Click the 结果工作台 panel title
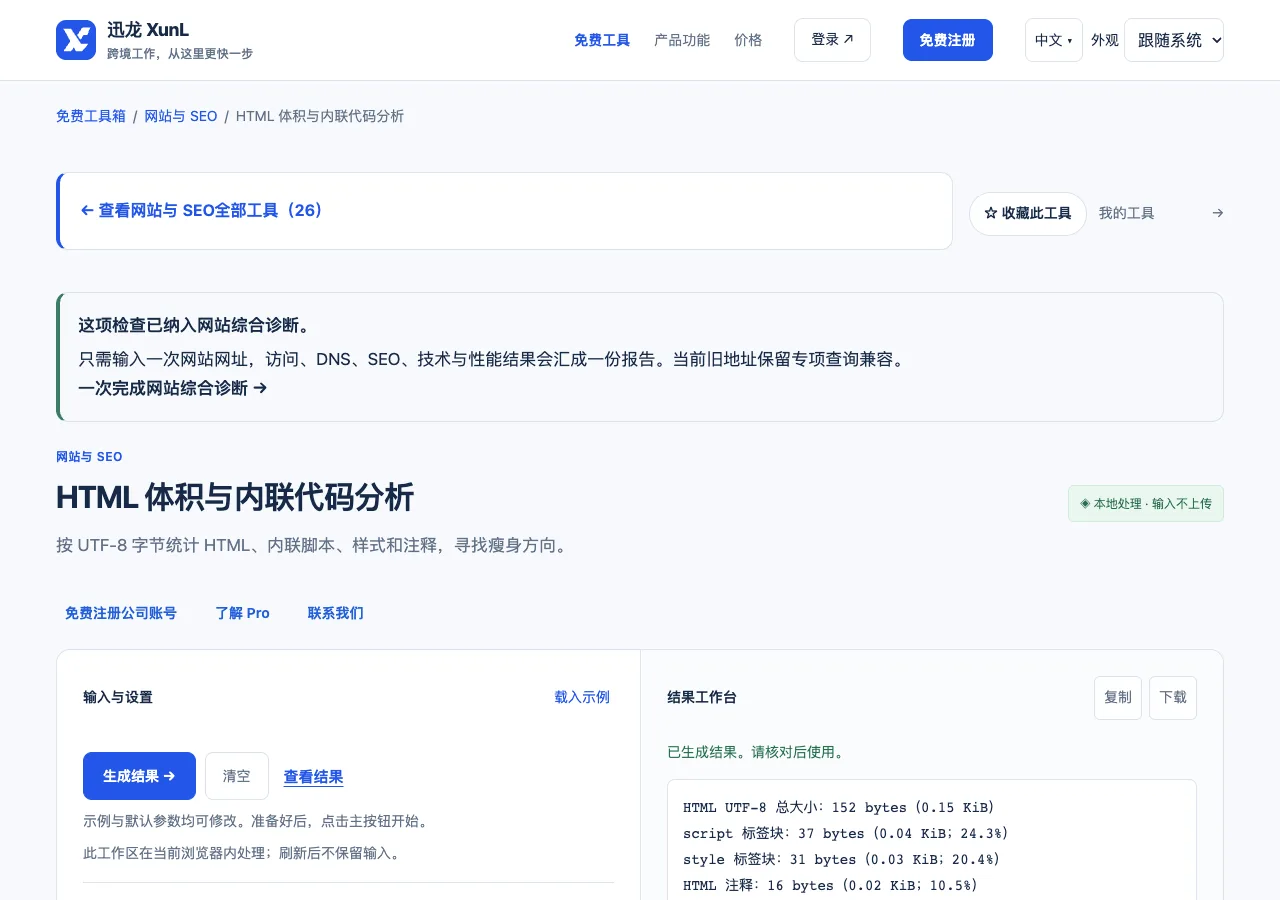Screen dimensions: 1280x900 pyautogui.click(x=702, y=698)
